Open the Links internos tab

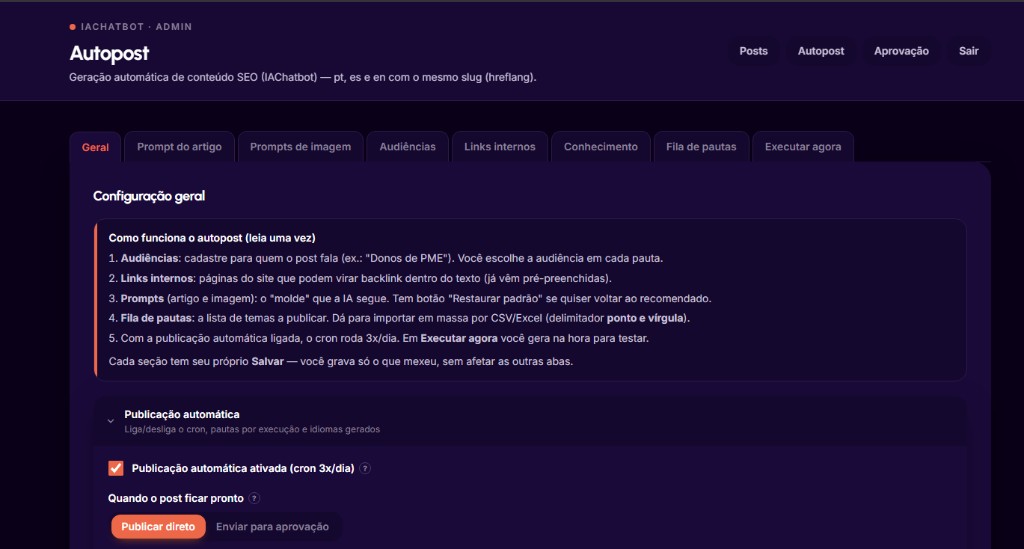(x=500, y=147)
